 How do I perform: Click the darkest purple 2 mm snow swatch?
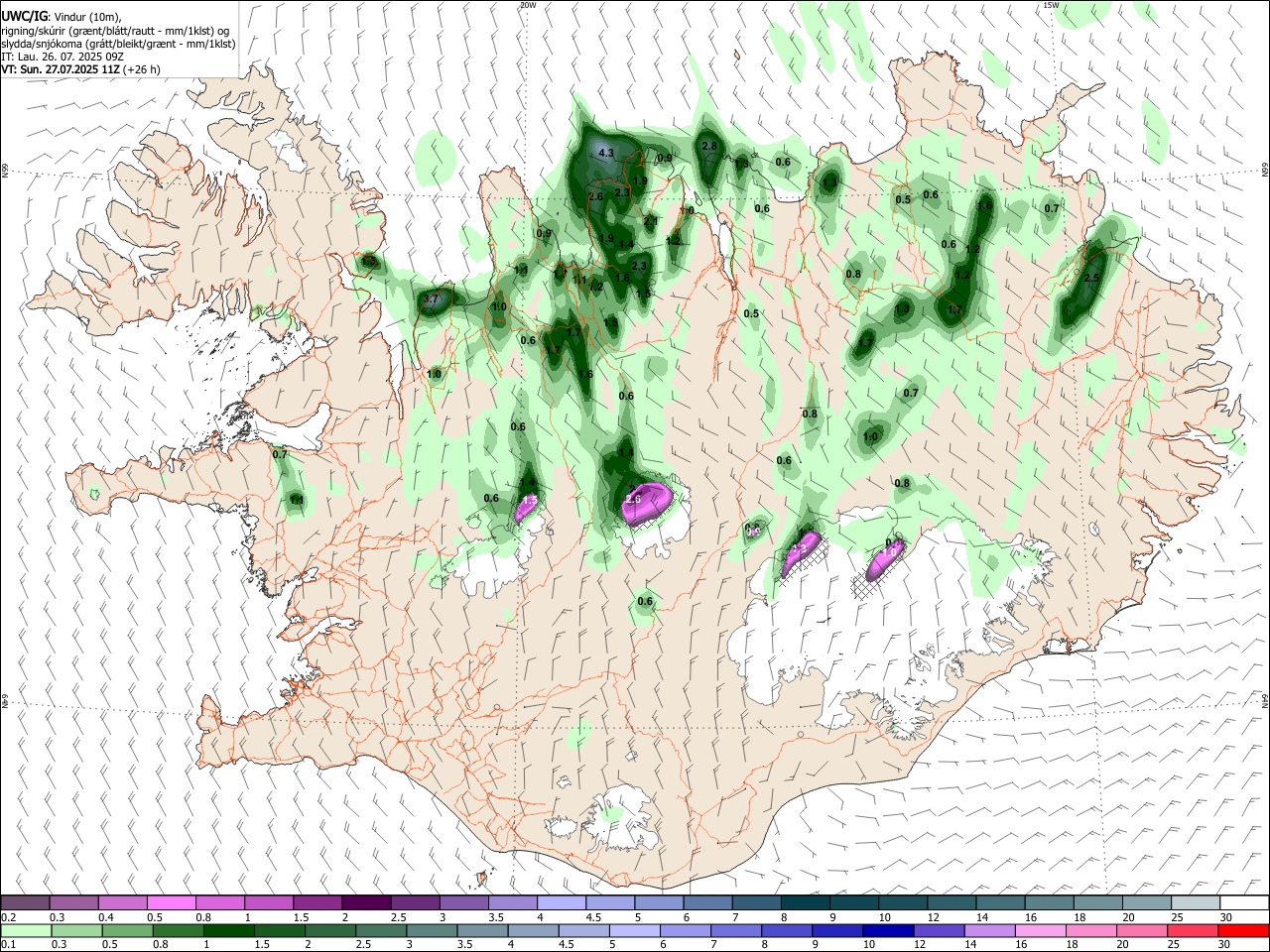click(x=365, y=902)
